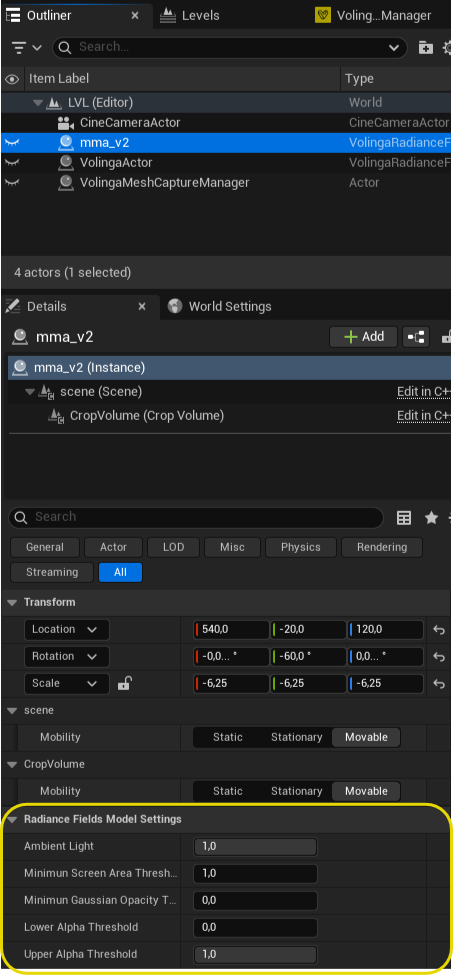Click the eye visibility column header
The image size is (454, 976).
(x=12, y=79)
